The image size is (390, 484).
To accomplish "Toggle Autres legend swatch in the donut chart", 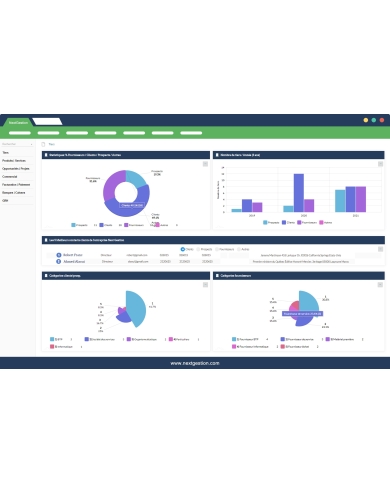I will [157, 225].
